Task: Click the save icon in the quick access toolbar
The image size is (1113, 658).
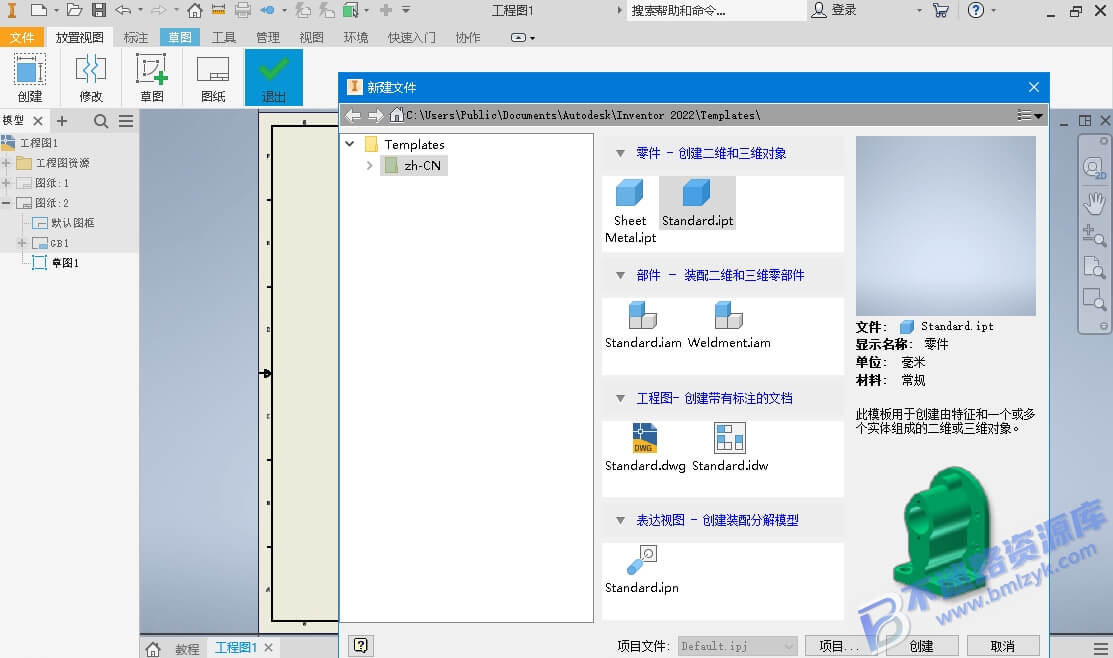Action: (x=99, y=10)
